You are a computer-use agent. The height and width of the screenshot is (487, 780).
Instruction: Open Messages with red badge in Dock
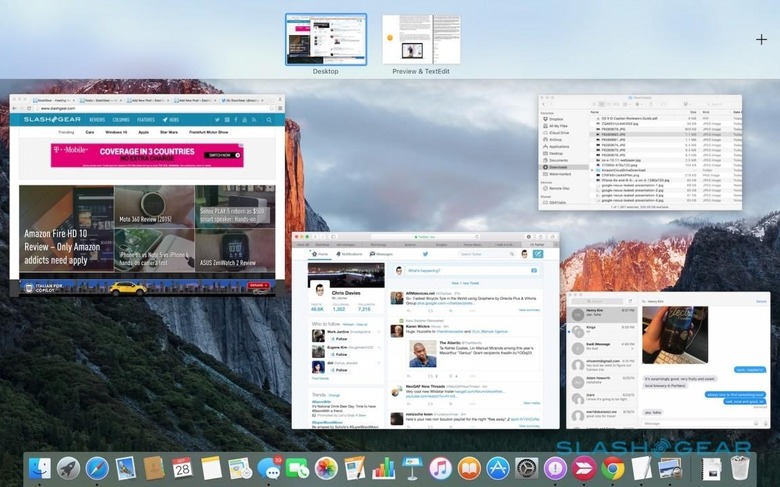tap(269, 468)
